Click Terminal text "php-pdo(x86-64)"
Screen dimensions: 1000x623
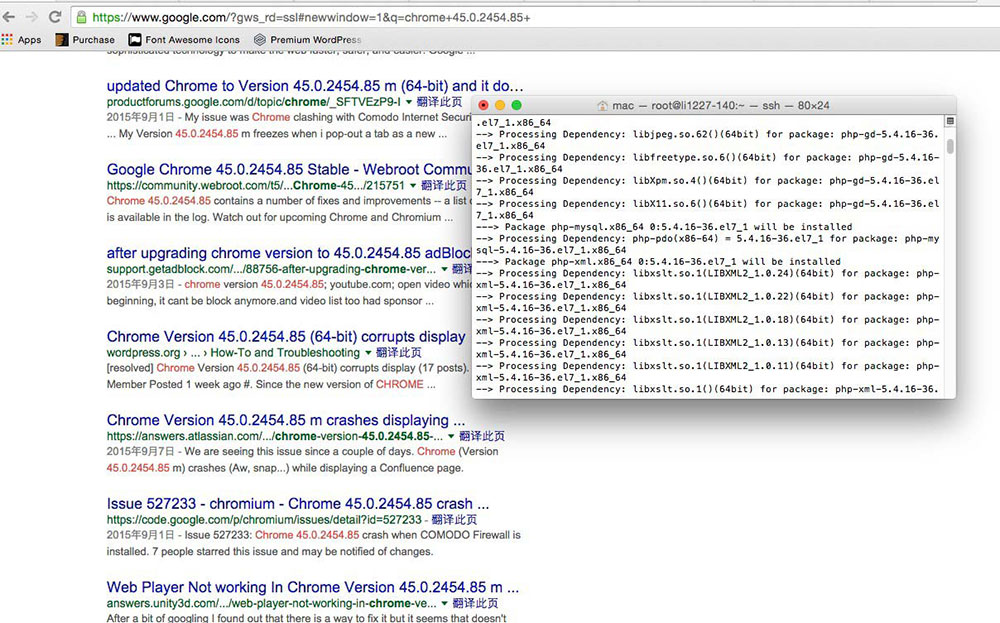click(x=675, y=239)
